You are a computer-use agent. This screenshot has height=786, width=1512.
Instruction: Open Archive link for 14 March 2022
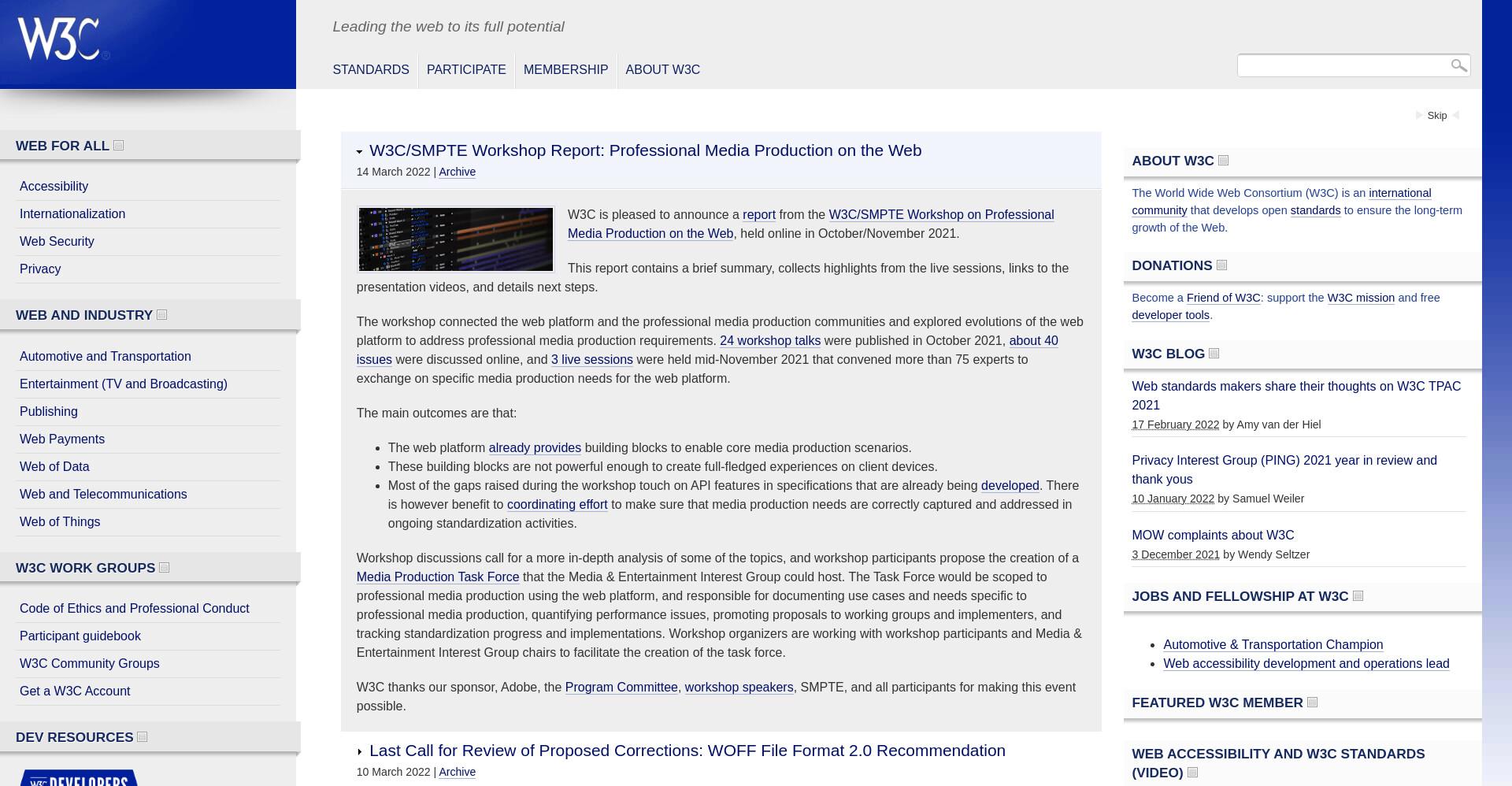[457, 172]
